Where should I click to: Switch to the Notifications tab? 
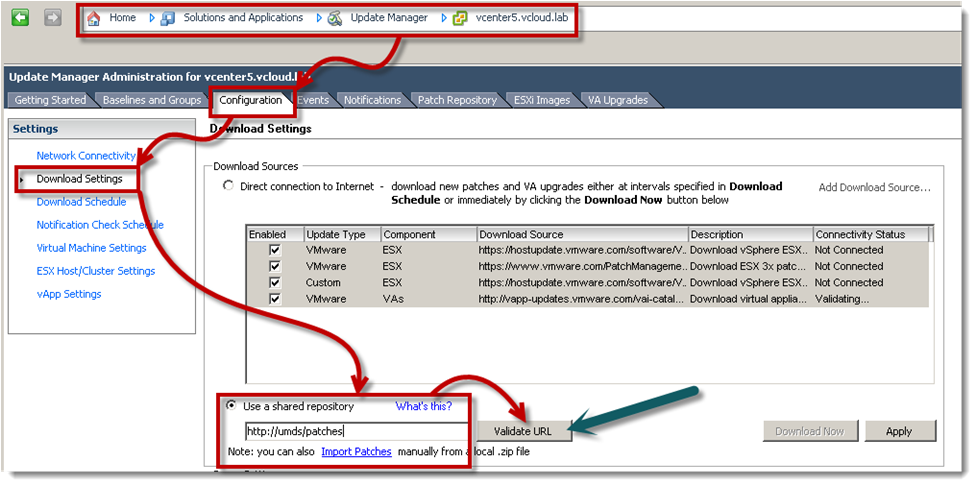pos(373,100)
